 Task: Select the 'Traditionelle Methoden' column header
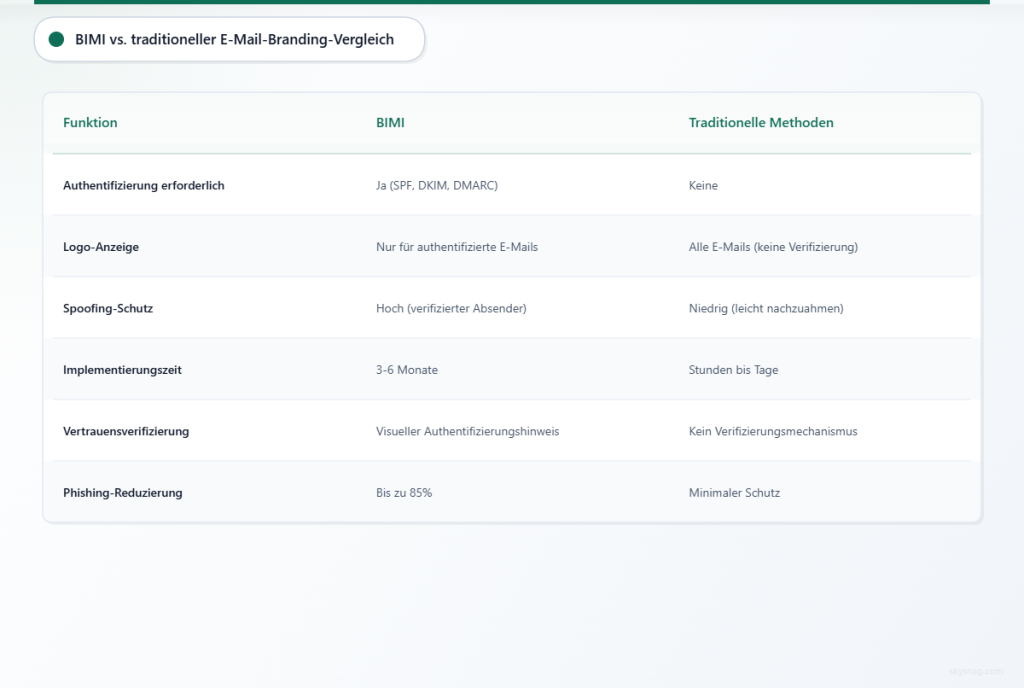tap(761, 123)
